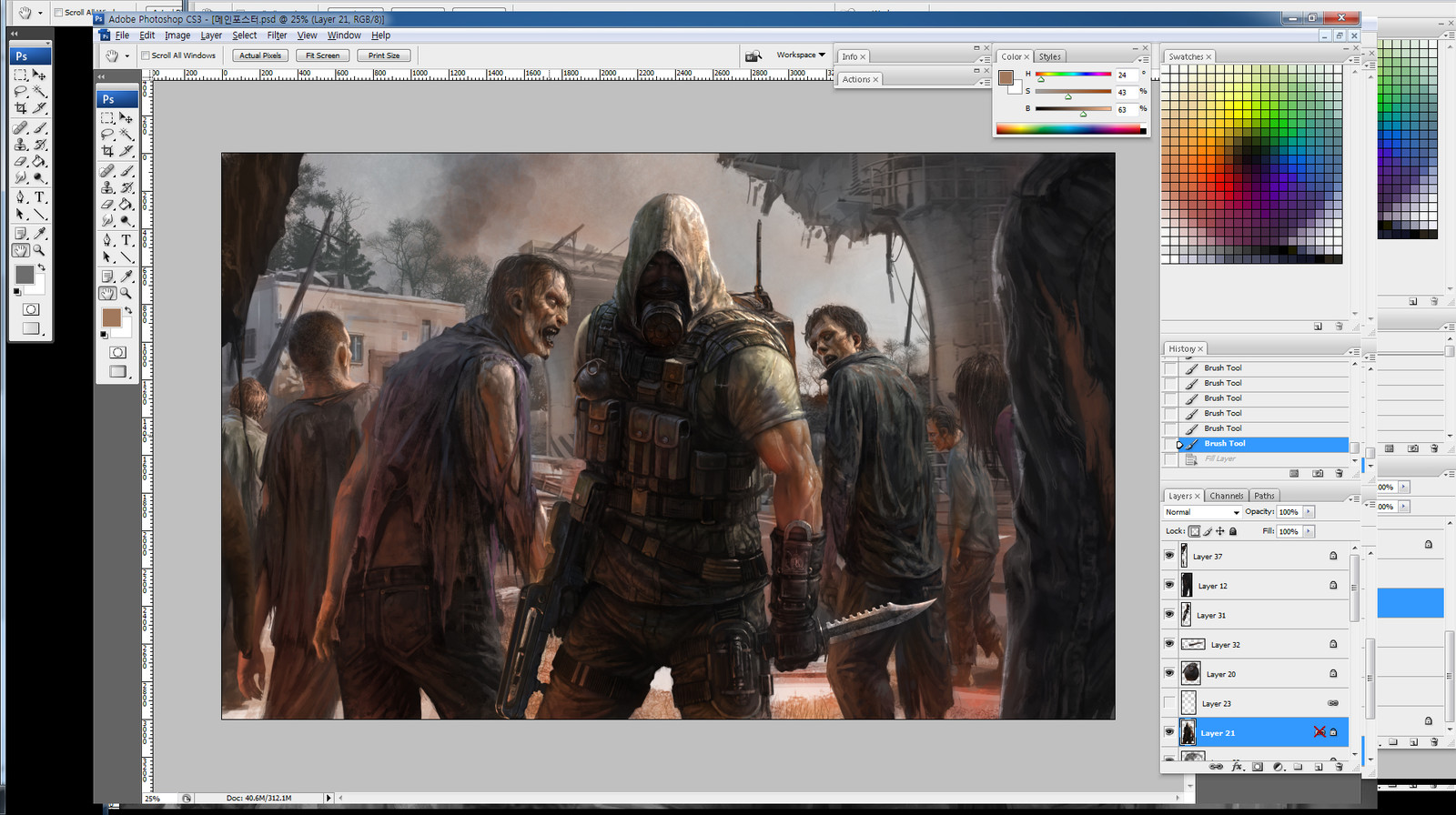Viewport: 1456px width, 815px height.
Task: Click the foreground color swatch in Color panel
Action: [1006, 78]
